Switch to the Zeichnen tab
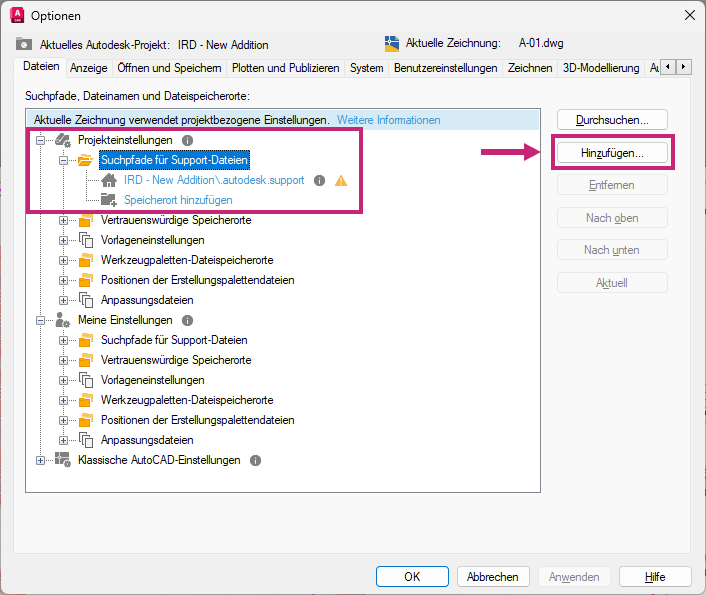Screen dimensions: 706x595 (x=530, y=68)
